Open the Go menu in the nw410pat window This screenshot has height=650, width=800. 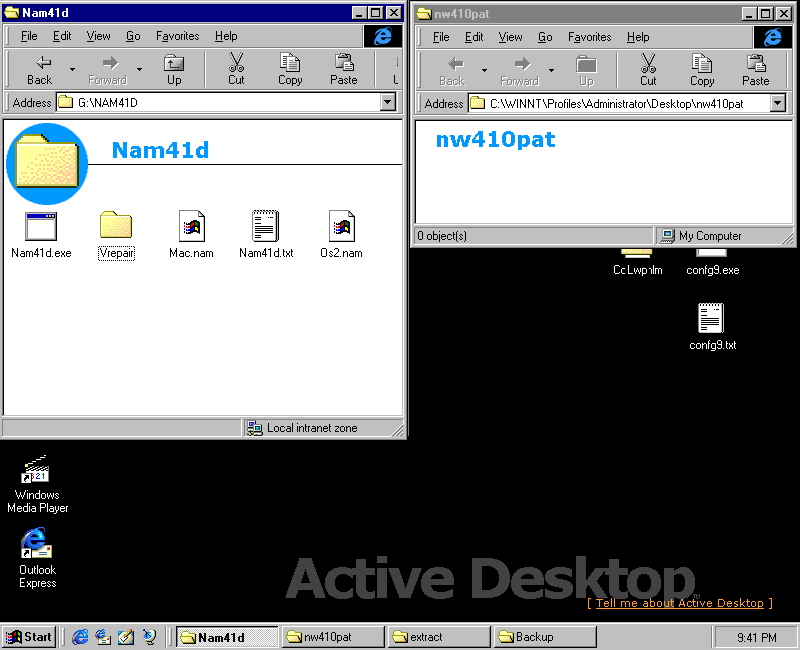coord(545,37)
